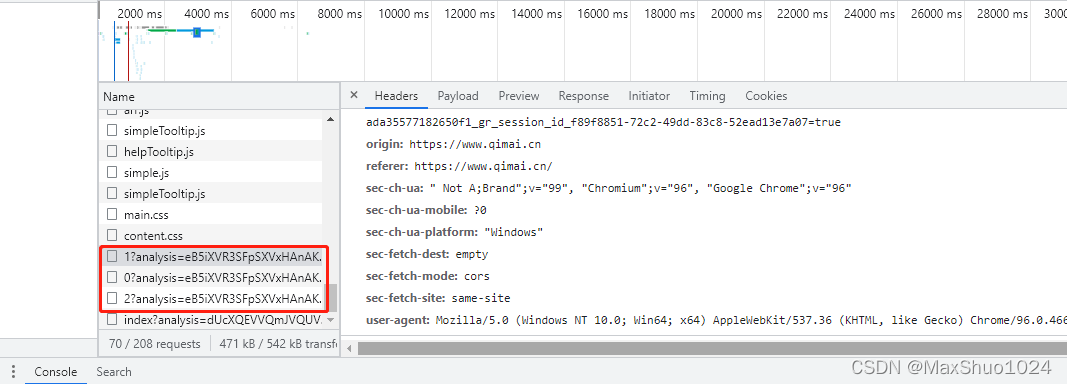Viewport: 1067px width, 384px height.
Task: Switch to the Headers tab
Action: (396, 96)
